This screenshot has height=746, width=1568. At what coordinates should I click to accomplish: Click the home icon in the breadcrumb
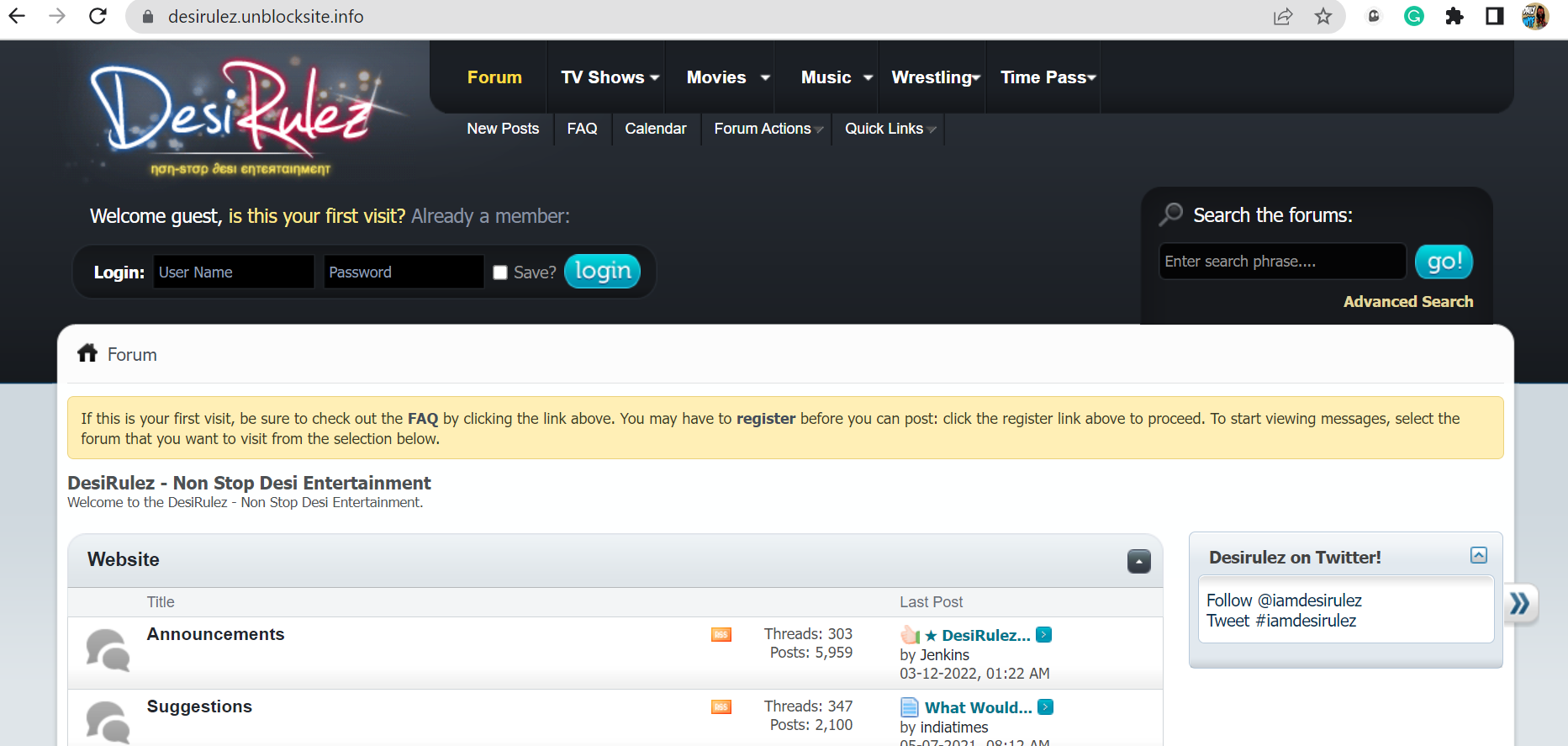click(87, 353)
